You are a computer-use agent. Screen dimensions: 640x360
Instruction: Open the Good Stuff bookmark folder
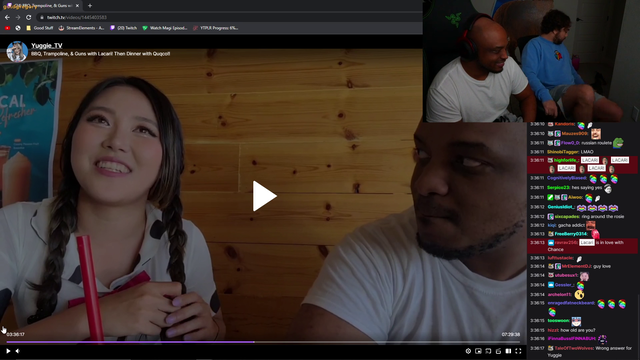click(x=40, y=28)
